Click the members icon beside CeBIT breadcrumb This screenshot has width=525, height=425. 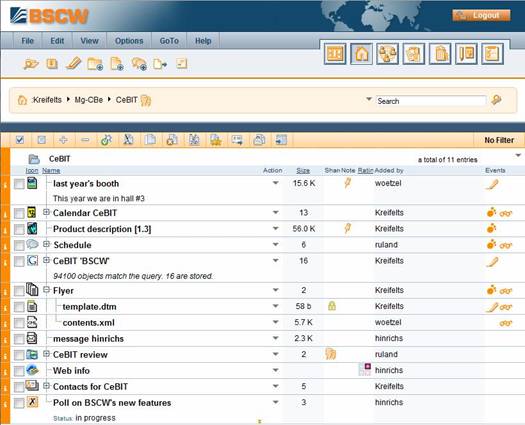click(146, 100)
